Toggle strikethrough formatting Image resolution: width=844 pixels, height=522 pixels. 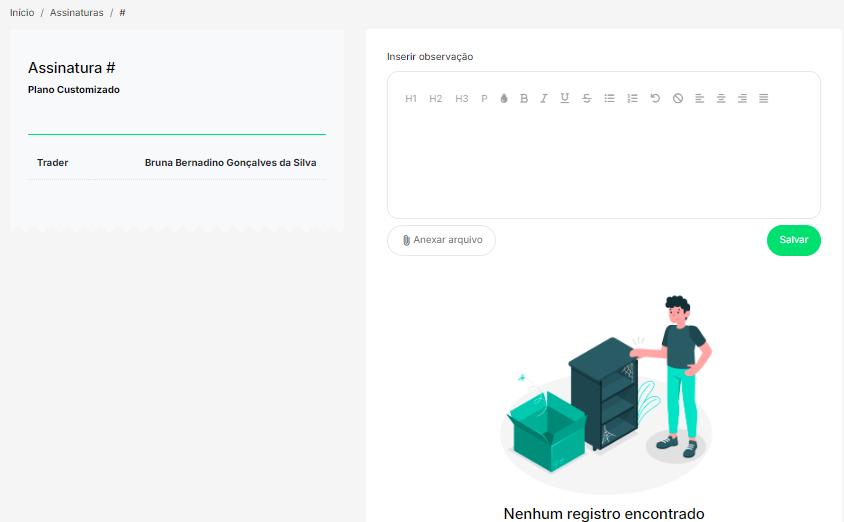(x=587, y=98)
